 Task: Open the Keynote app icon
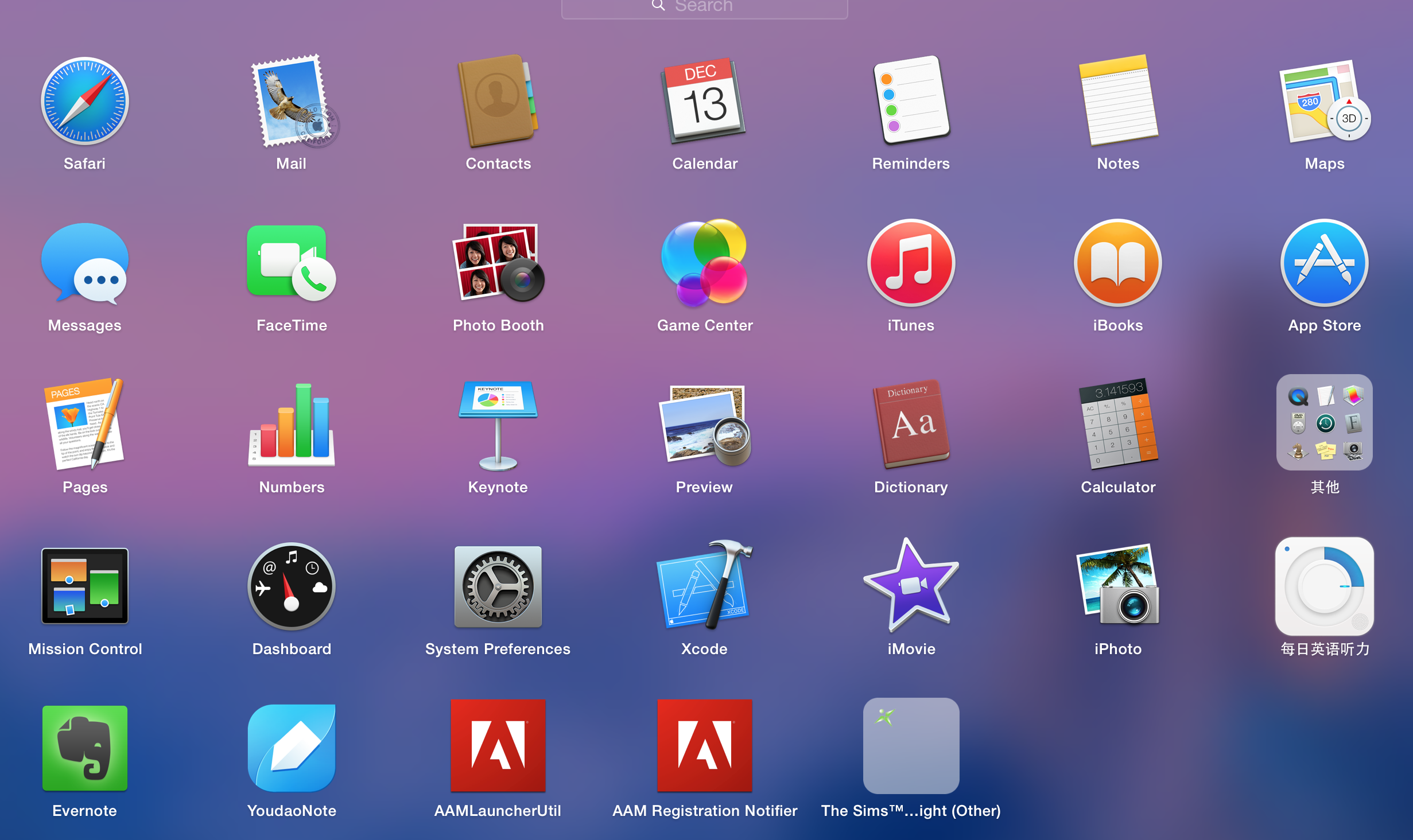pyautogui.click(x=498, y=425)
